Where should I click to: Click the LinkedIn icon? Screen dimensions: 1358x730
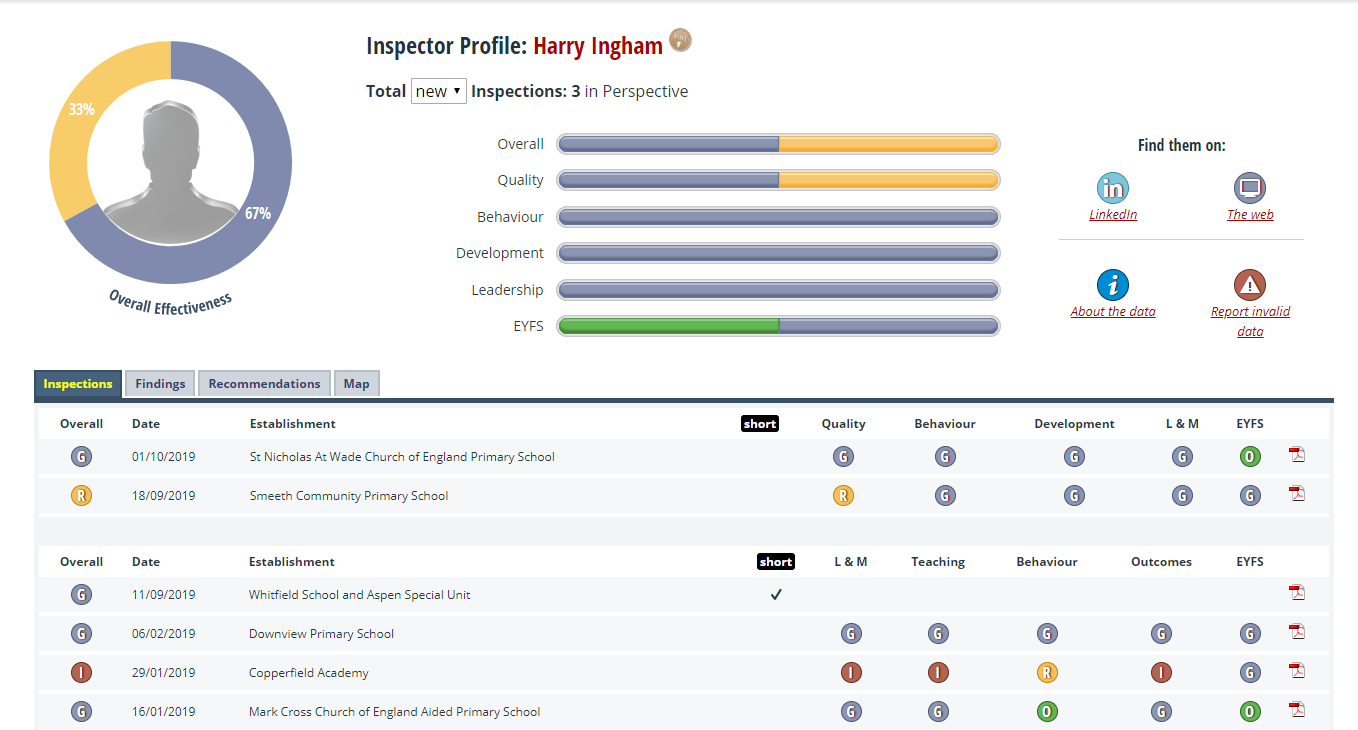1112,188
